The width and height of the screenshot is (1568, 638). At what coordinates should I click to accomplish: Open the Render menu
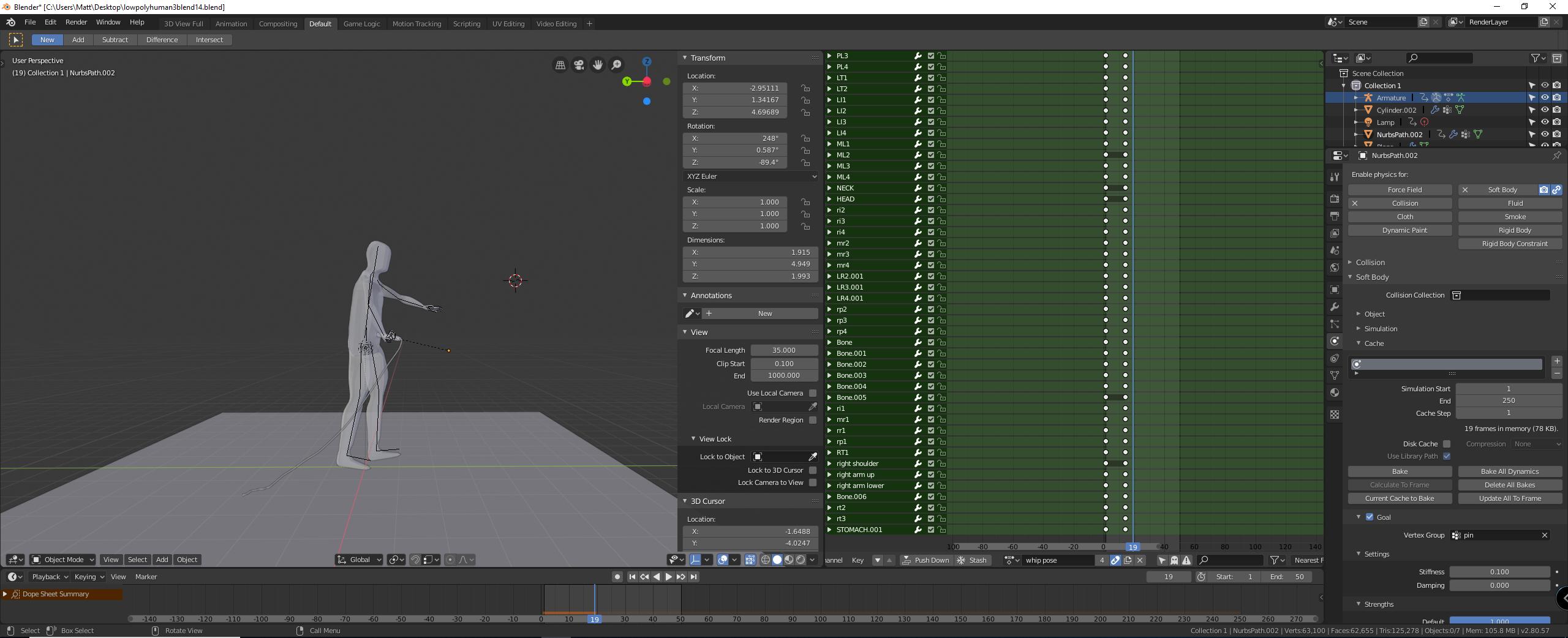(76, 22)
